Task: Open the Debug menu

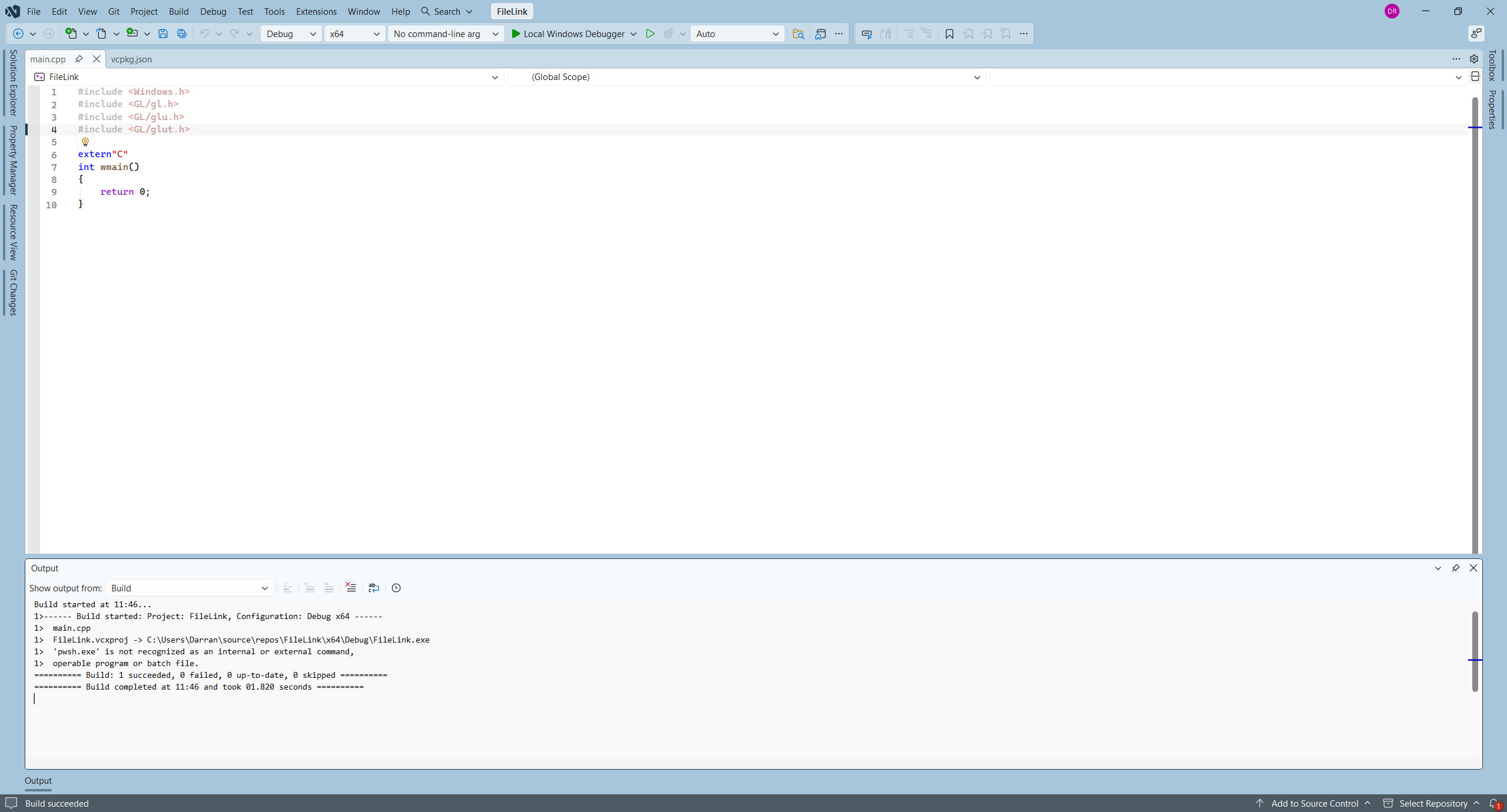Action: pyautogui.click(x=213, y=11)
